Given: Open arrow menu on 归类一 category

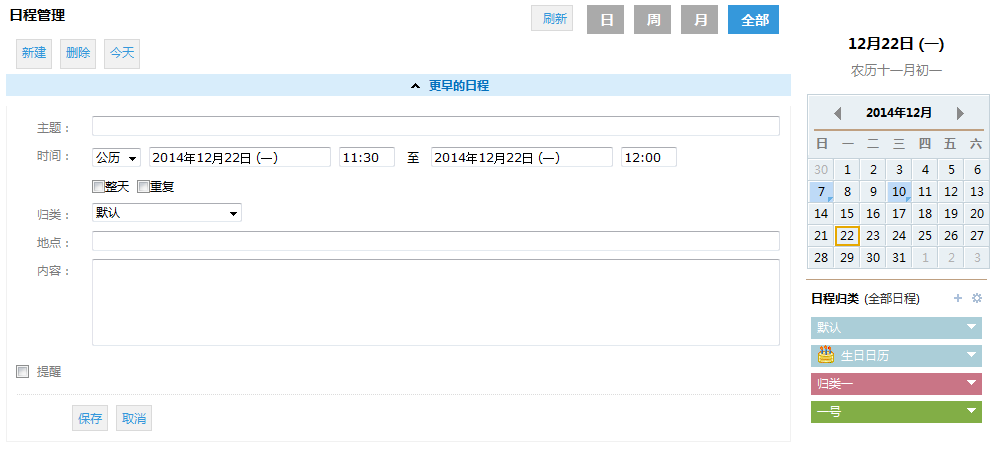Looking at the screenshot, I should (x=970, y=383).
